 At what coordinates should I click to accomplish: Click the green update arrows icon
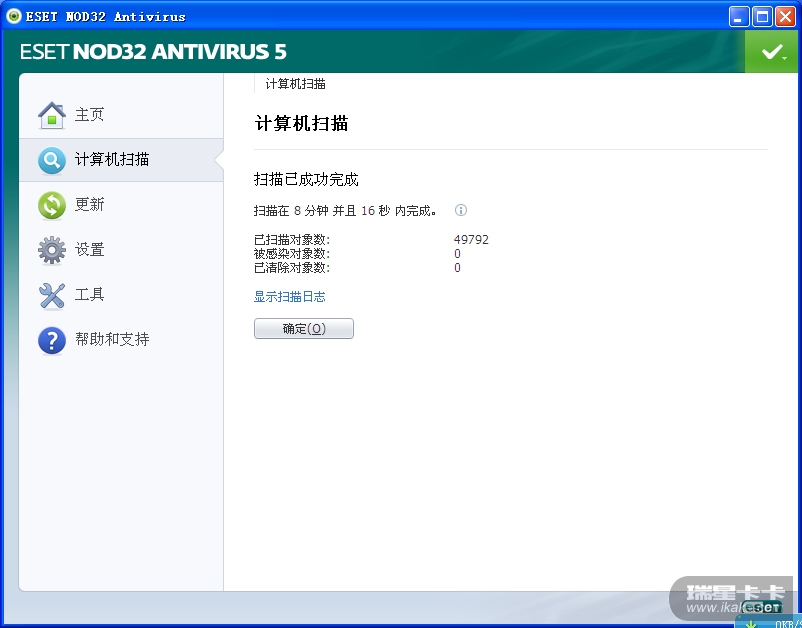click(x=52, y=205)
